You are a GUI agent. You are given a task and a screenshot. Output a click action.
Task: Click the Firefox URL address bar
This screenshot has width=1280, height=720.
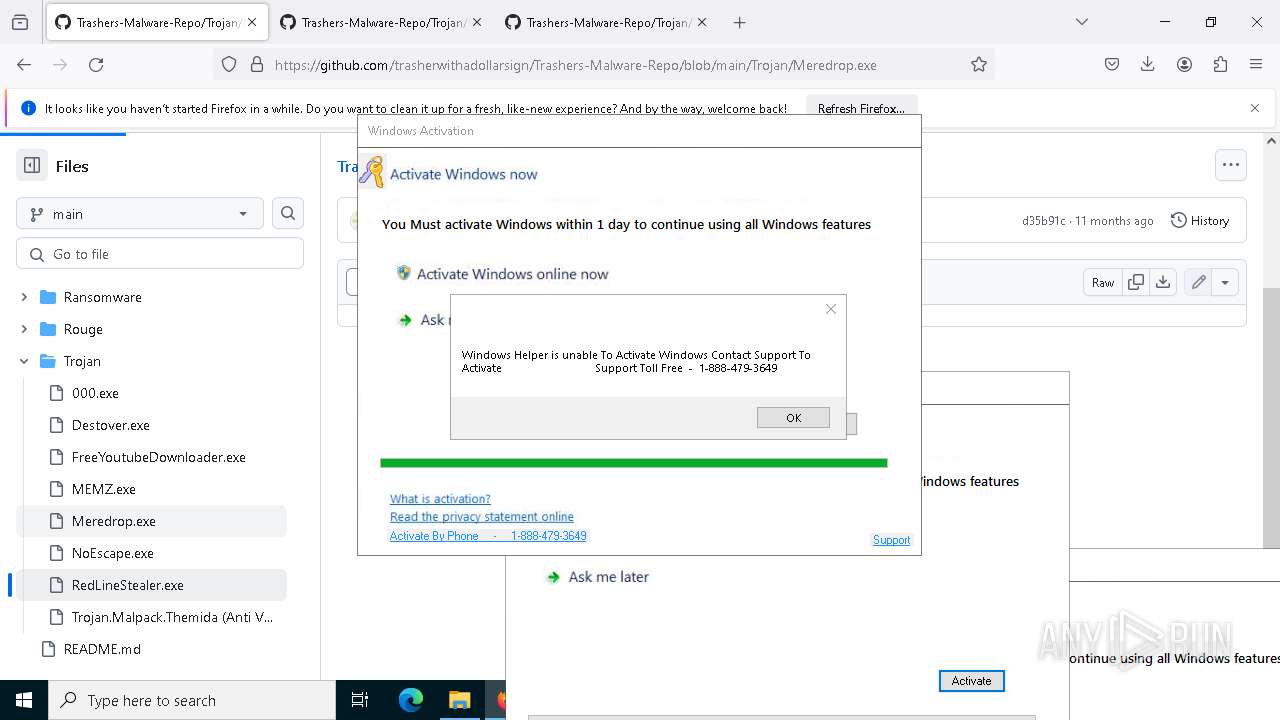pos(605,64)
